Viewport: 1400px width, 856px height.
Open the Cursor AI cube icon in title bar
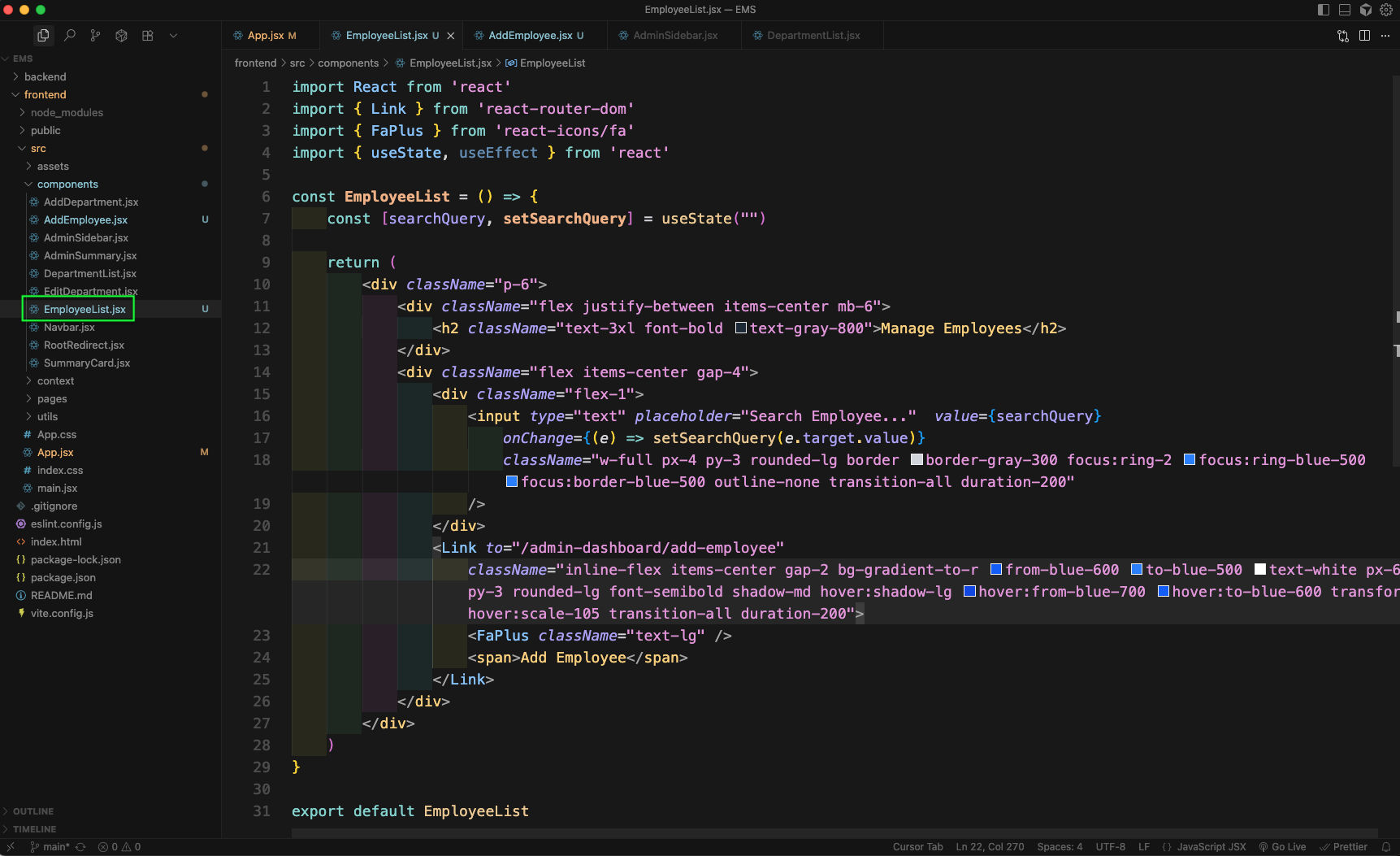1366,10
